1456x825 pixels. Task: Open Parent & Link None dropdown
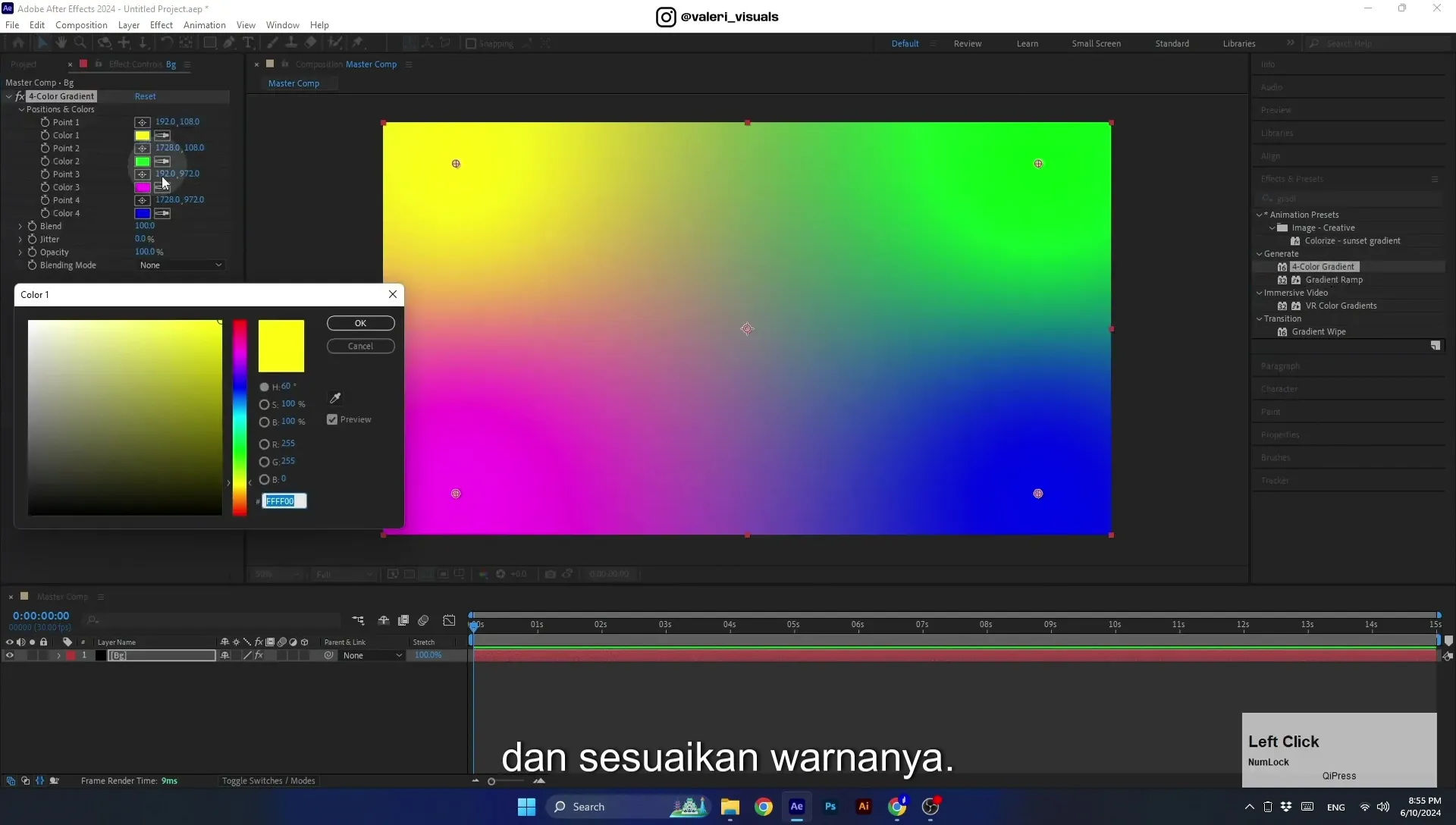[x=372, y=656]
